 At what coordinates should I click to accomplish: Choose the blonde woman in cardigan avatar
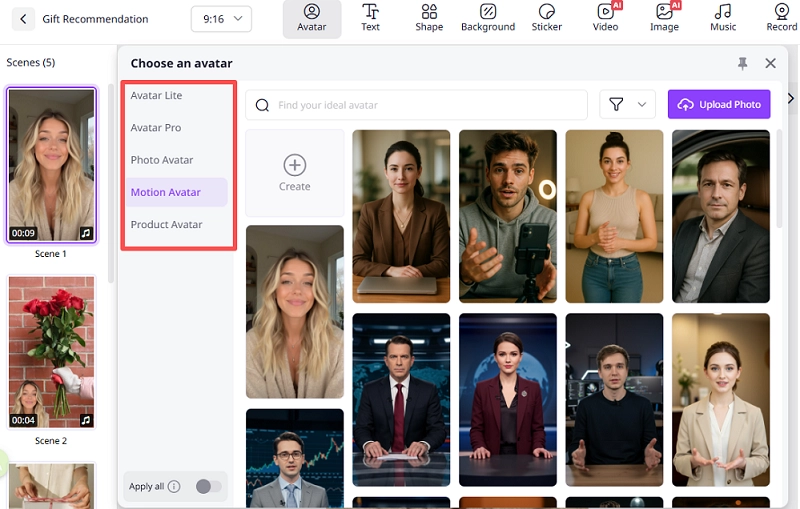295,312
